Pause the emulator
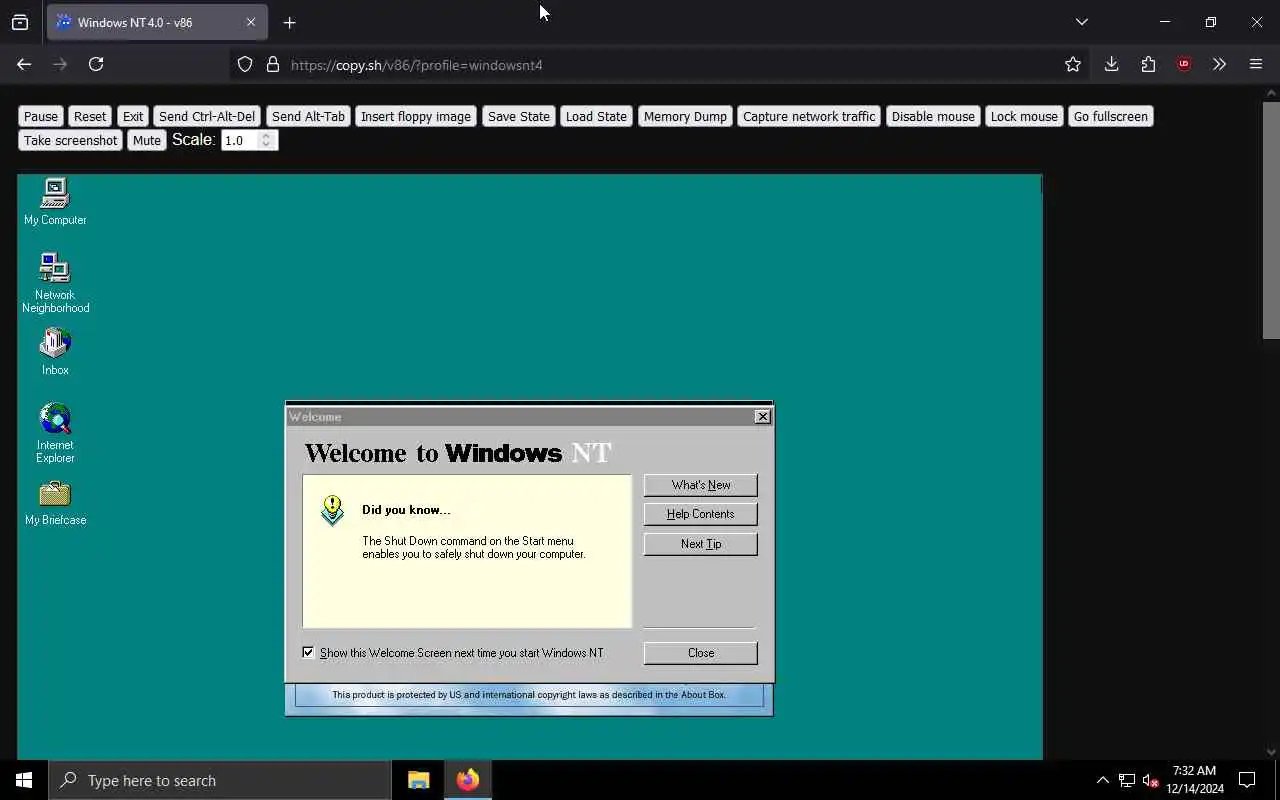The image size is (1280, 800). tap(41, 116)
